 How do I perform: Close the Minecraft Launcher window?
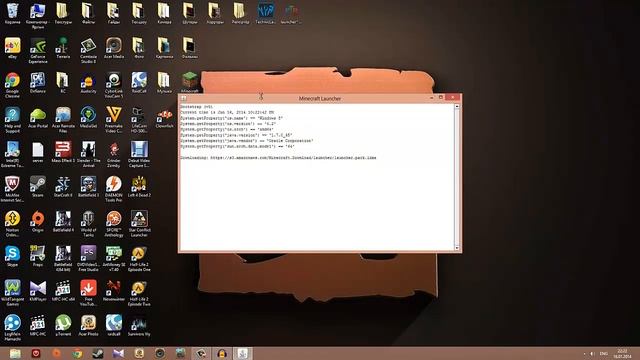point(453,98)
